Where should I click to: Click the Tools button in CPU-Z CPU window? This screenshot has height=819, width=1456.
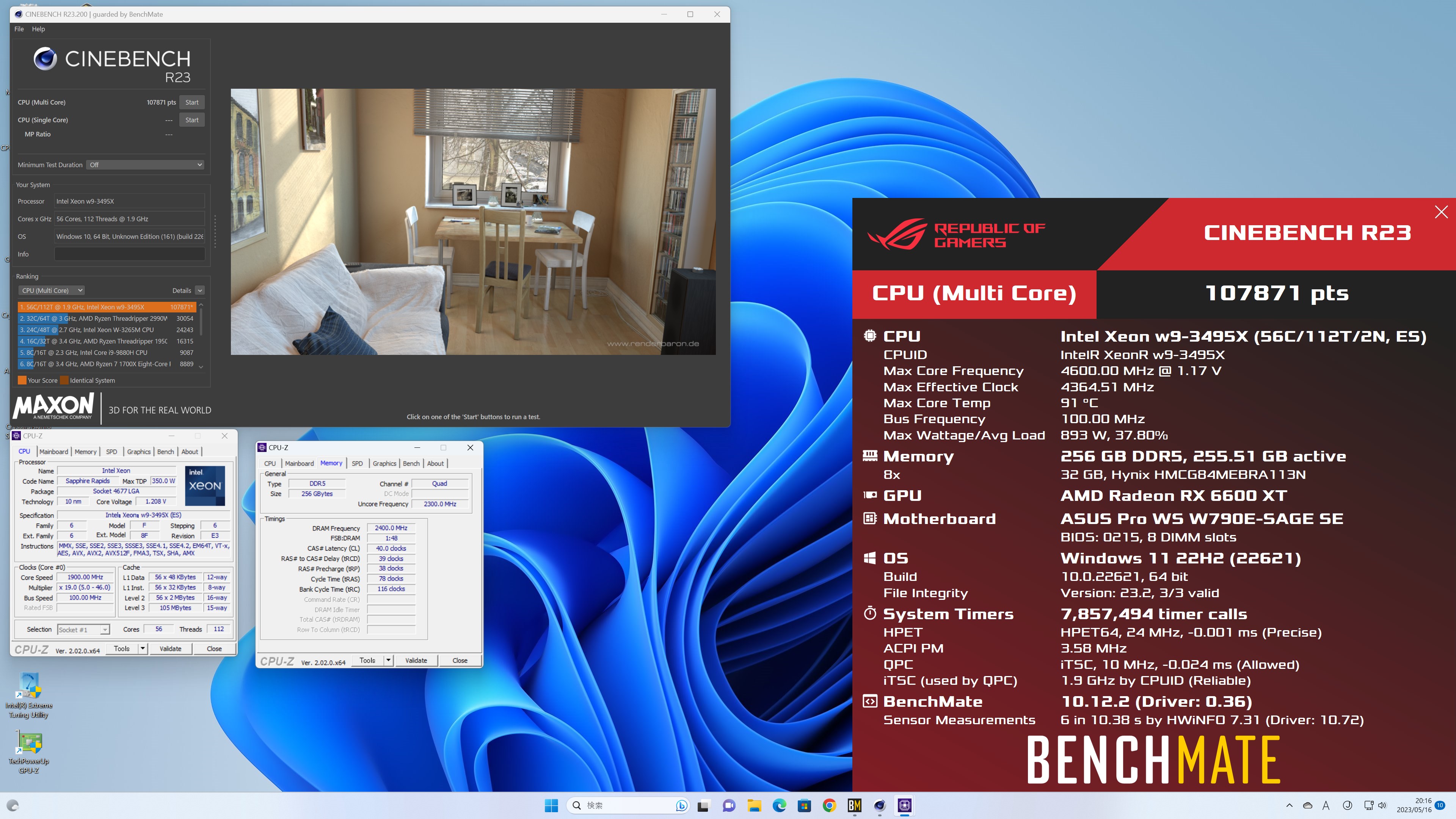pyautogui.click(x=121, y=648)
